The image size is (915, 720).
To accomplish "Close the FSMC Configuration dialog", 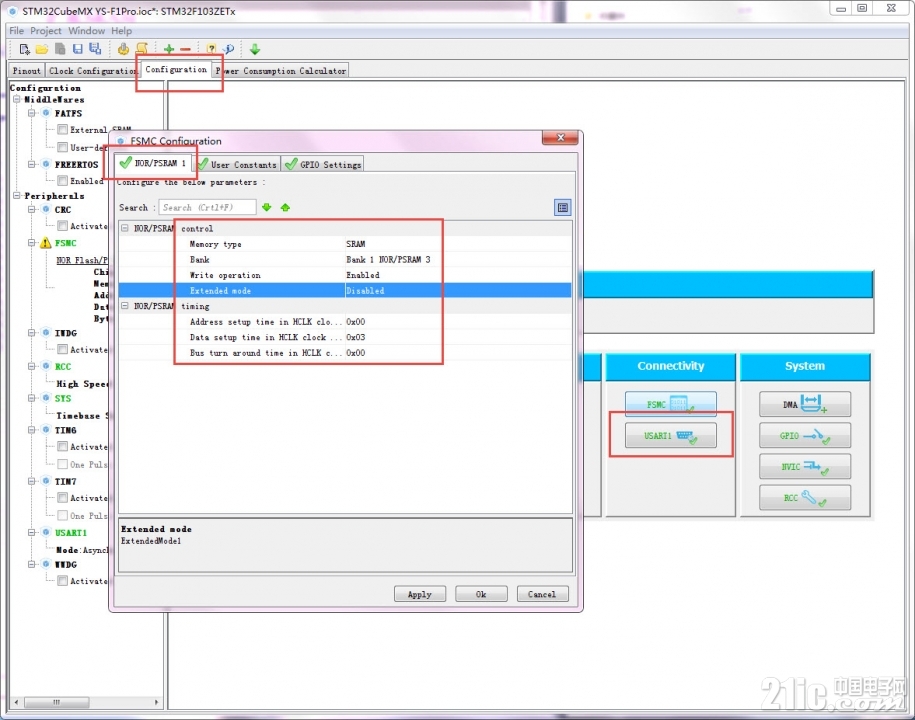I will click(560, 138).
